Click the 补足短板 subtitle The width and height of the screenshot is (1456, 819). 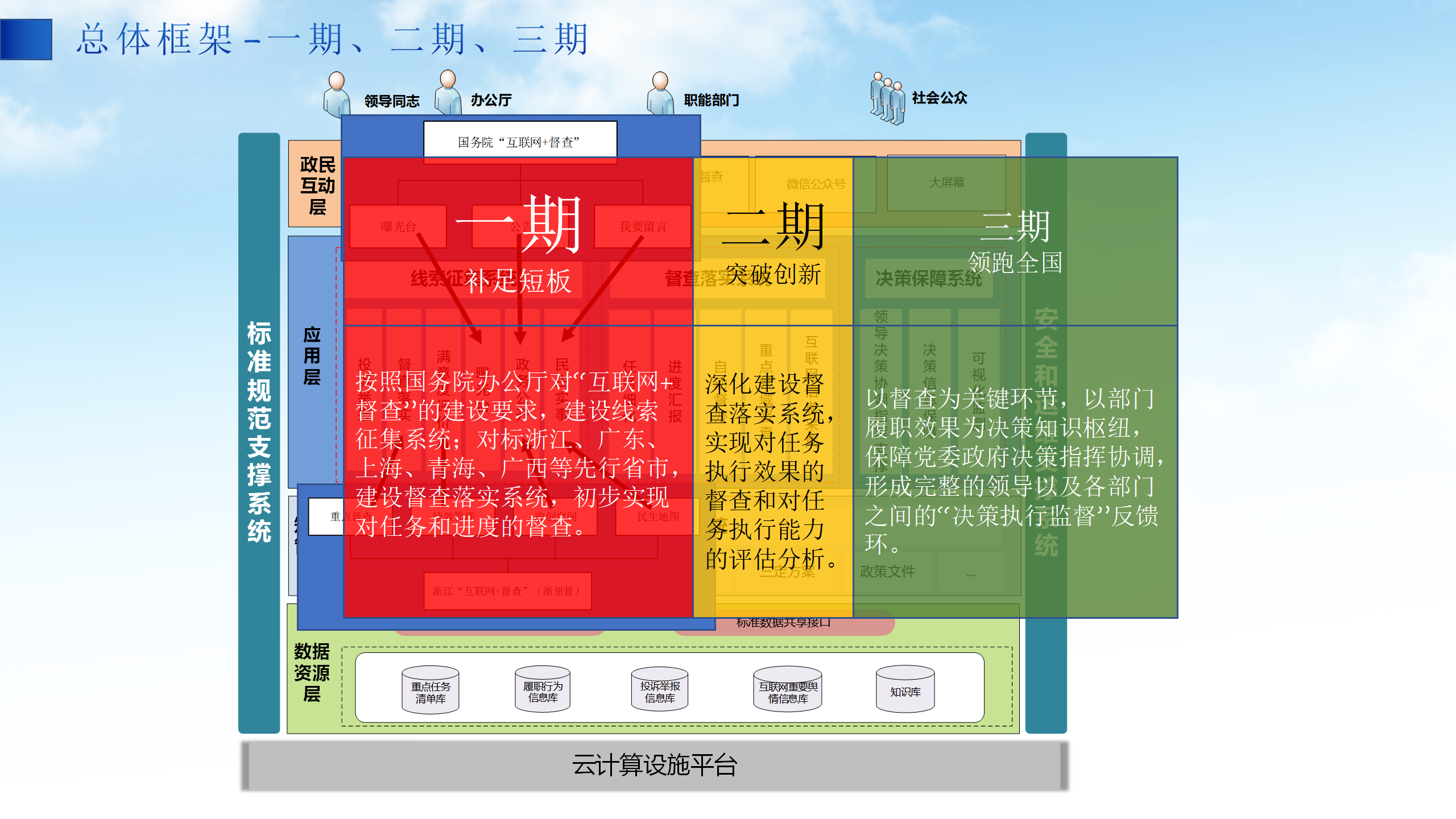point(518,281)
